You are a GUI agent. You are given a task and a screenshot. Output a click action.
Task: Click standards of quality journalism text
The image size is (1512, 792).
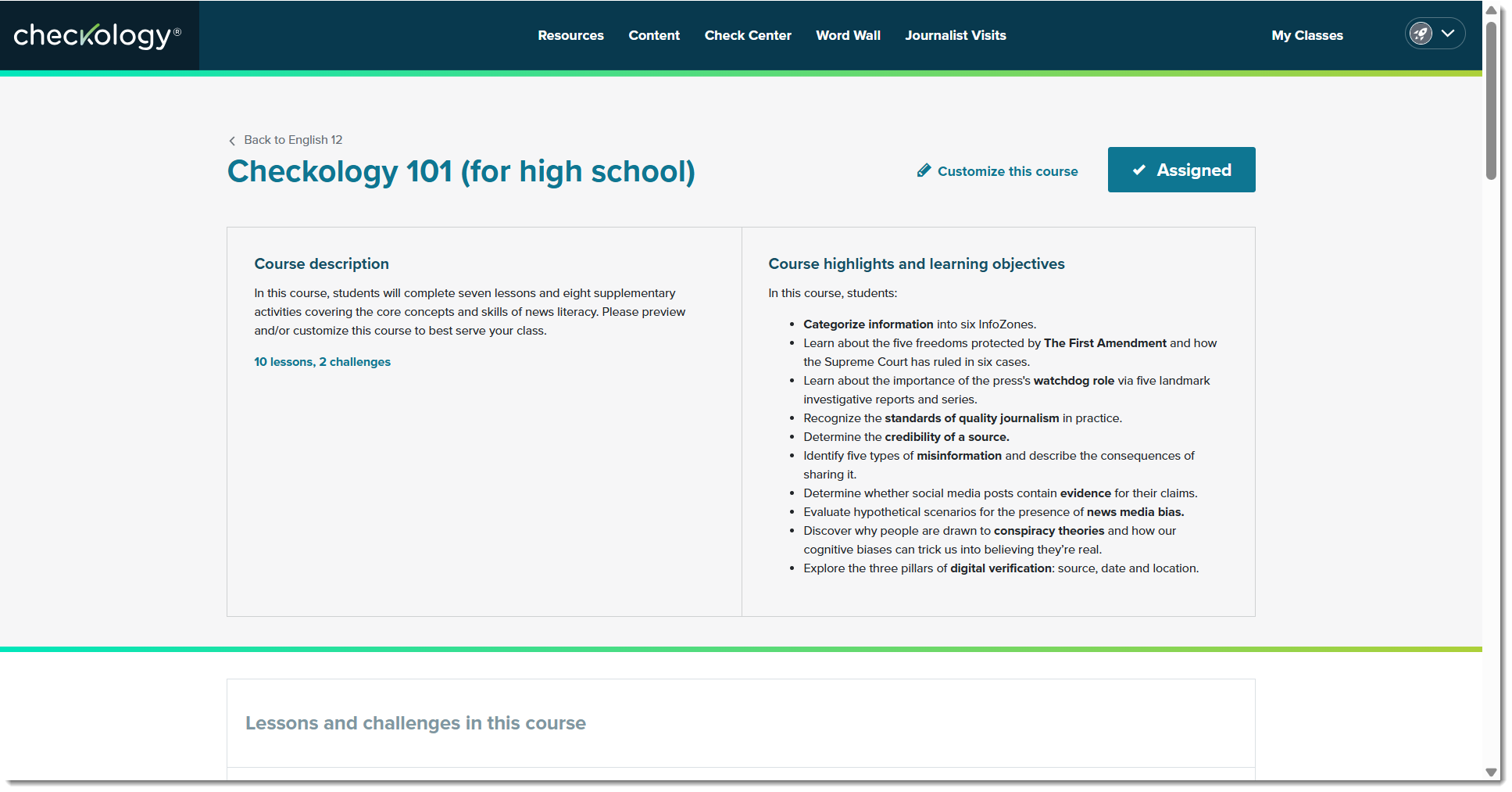[x=971, y=418]
